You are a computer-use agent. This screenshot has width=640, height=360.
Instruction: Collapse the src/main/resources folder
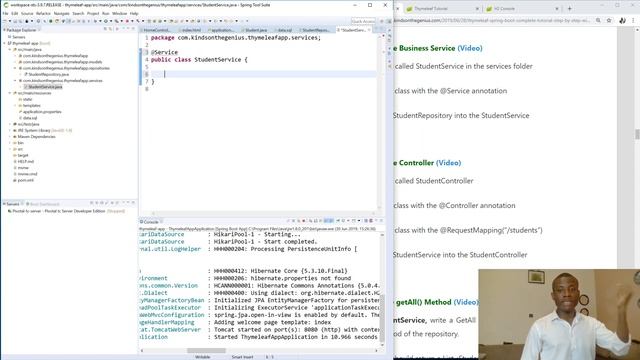10,93
